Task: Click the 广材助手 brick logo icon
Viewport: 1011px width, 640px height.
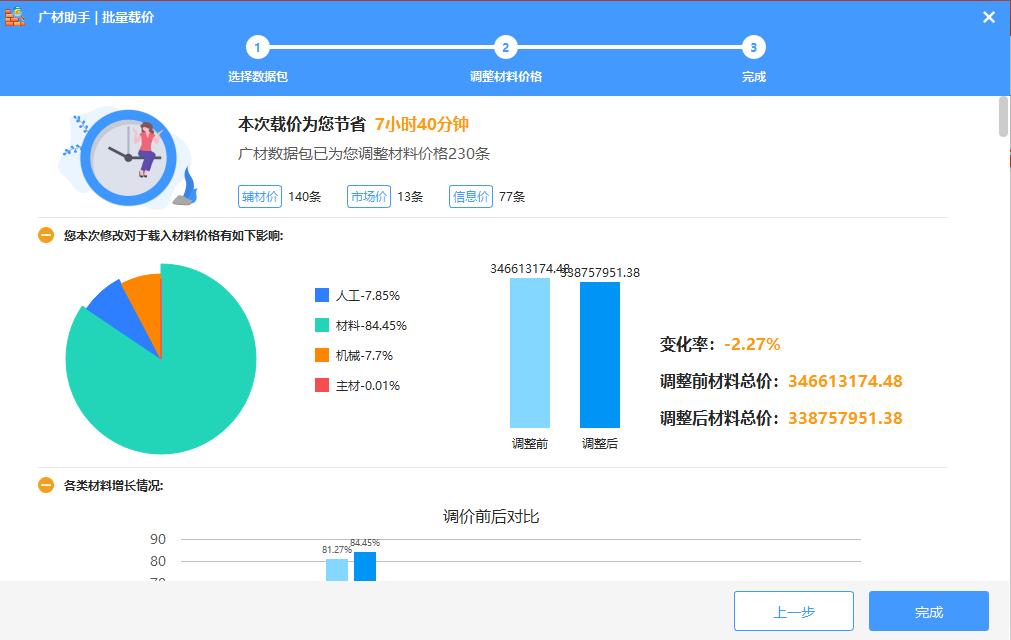Action: (x=15, y=17)
